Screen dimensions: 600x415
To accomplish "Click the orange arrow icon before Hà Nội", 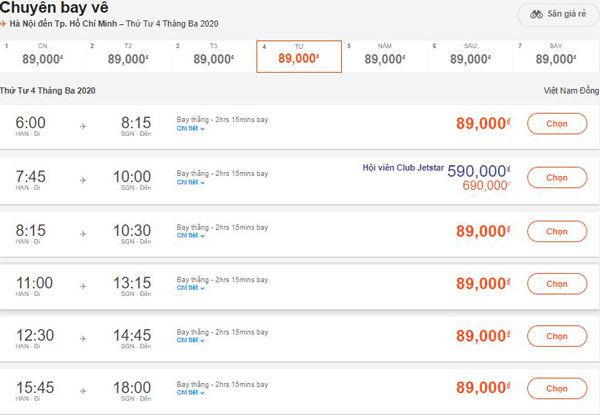I will 3,24.
